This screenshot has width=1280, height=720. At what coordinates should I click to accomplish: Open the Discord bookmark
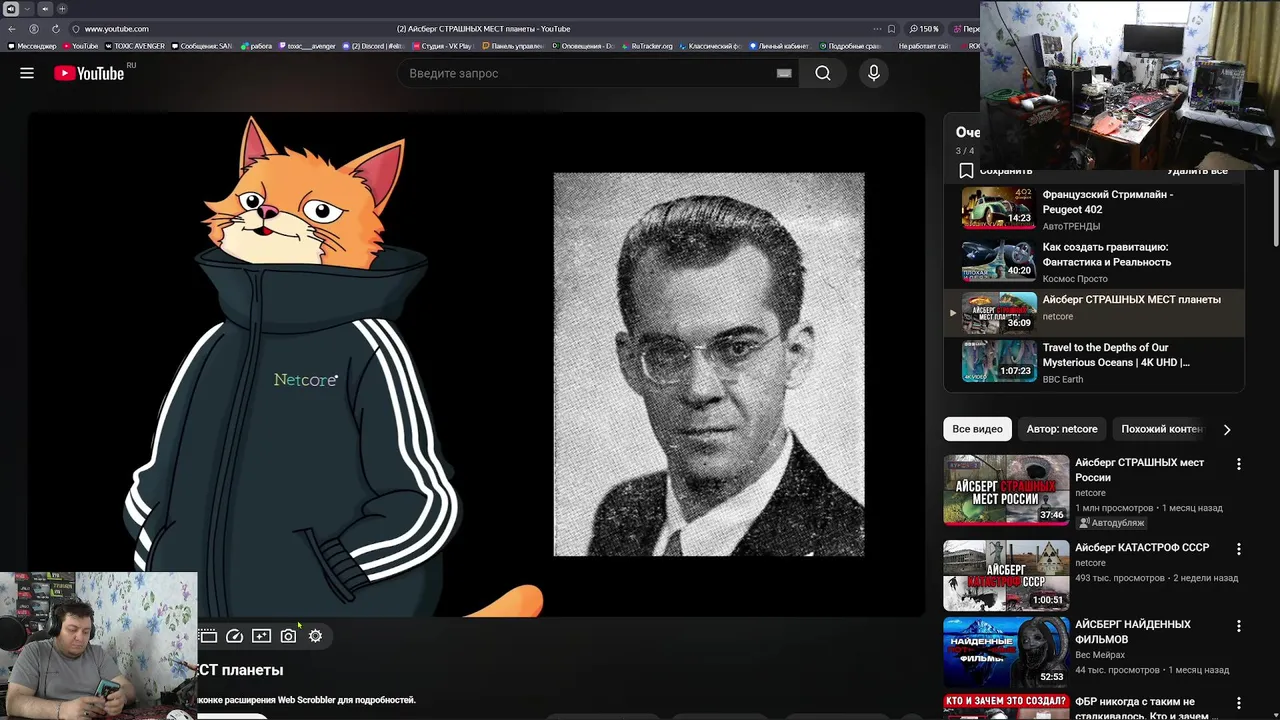373,46
